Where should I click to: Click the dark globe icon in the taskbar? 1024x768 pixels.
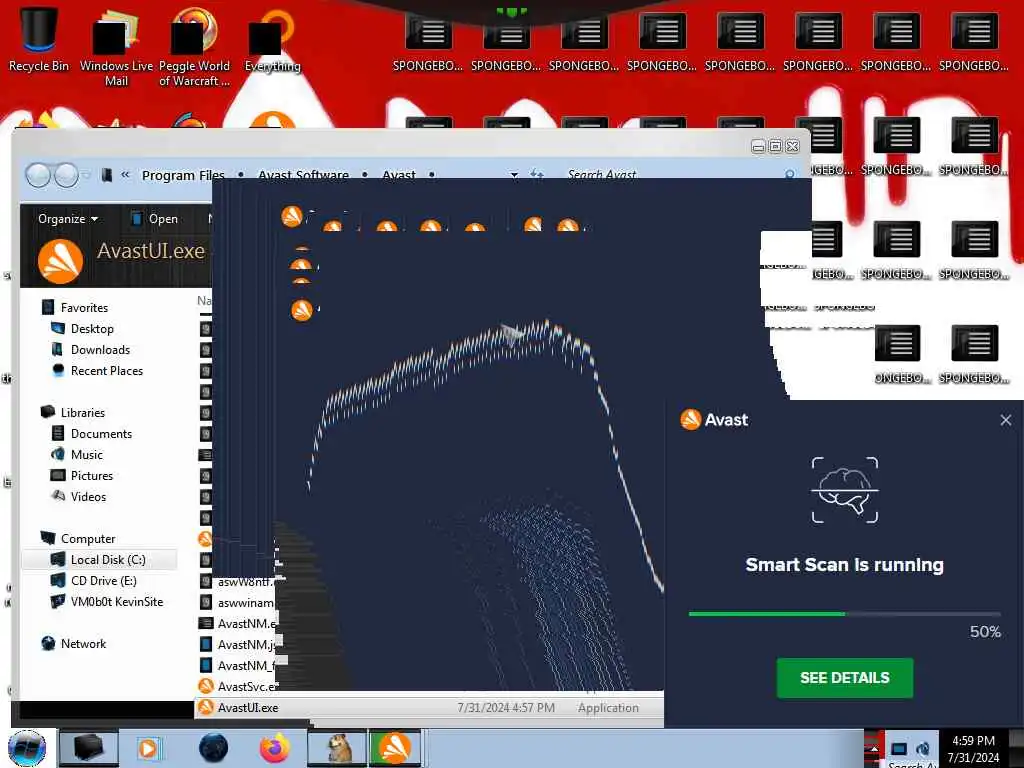(214, 748)
